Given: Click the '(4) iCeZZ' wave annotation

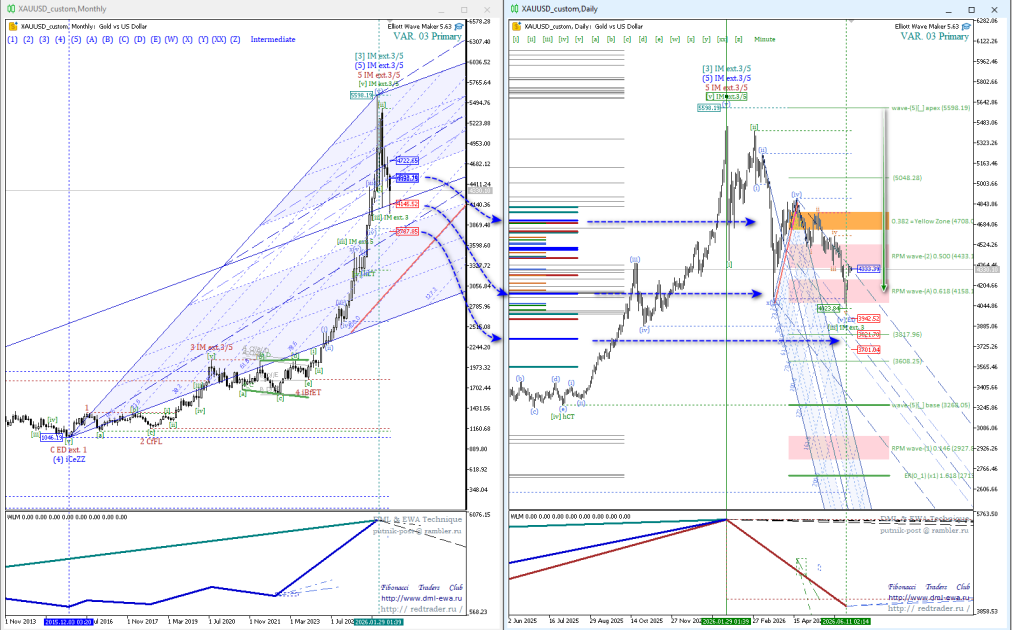Looking at the screenshot, I should pyautogui.click(x=69, y=460).
